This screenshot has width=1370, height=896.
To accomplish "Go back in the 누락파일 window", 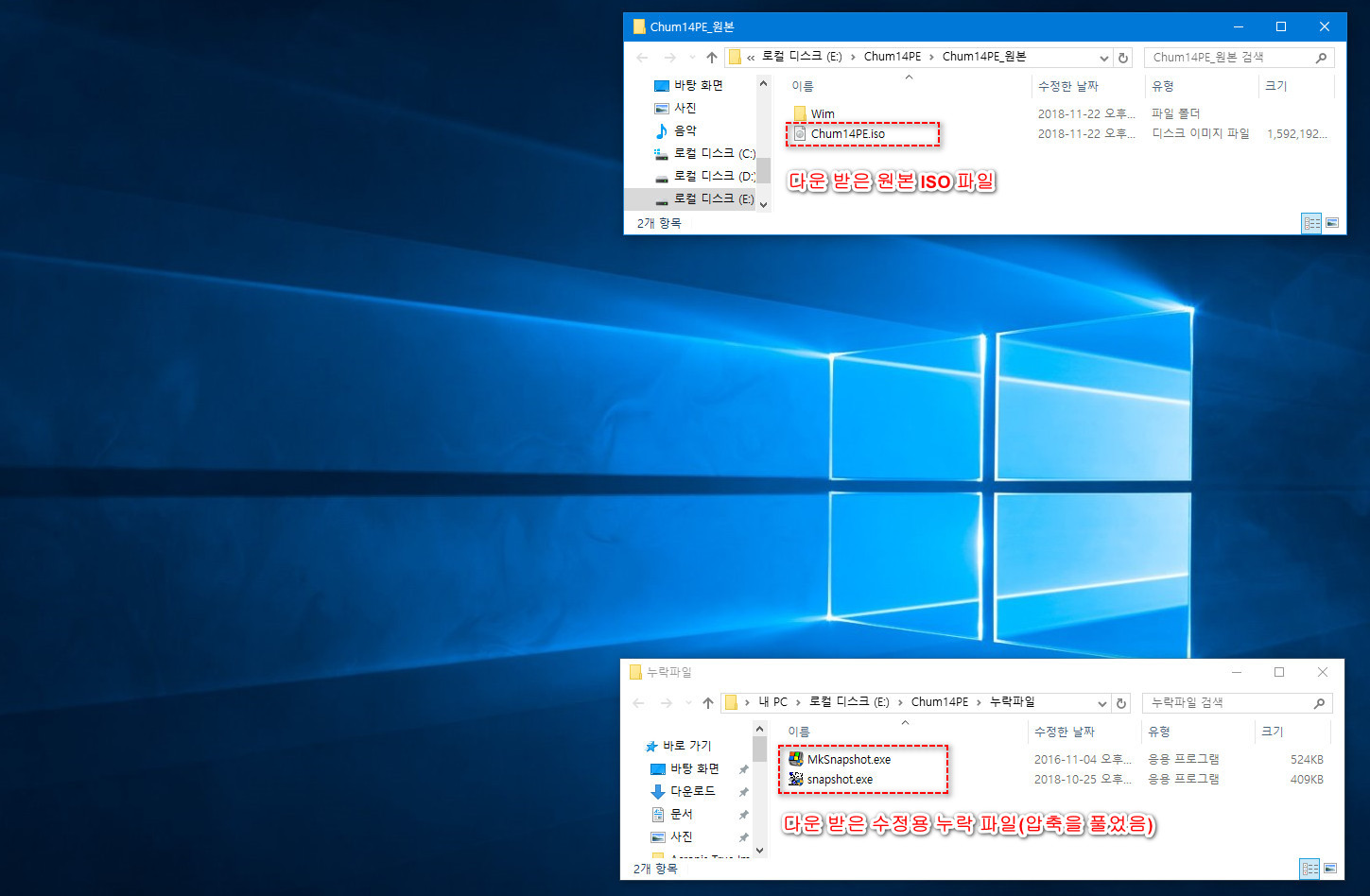I will point(639,703).
